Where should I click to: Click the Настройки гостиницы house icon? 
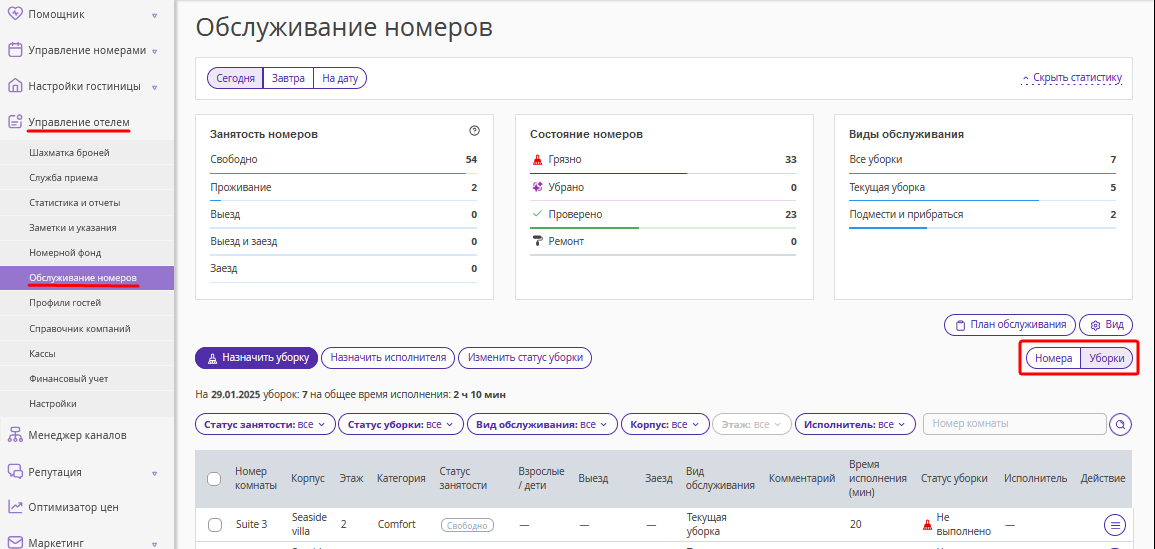15,86
